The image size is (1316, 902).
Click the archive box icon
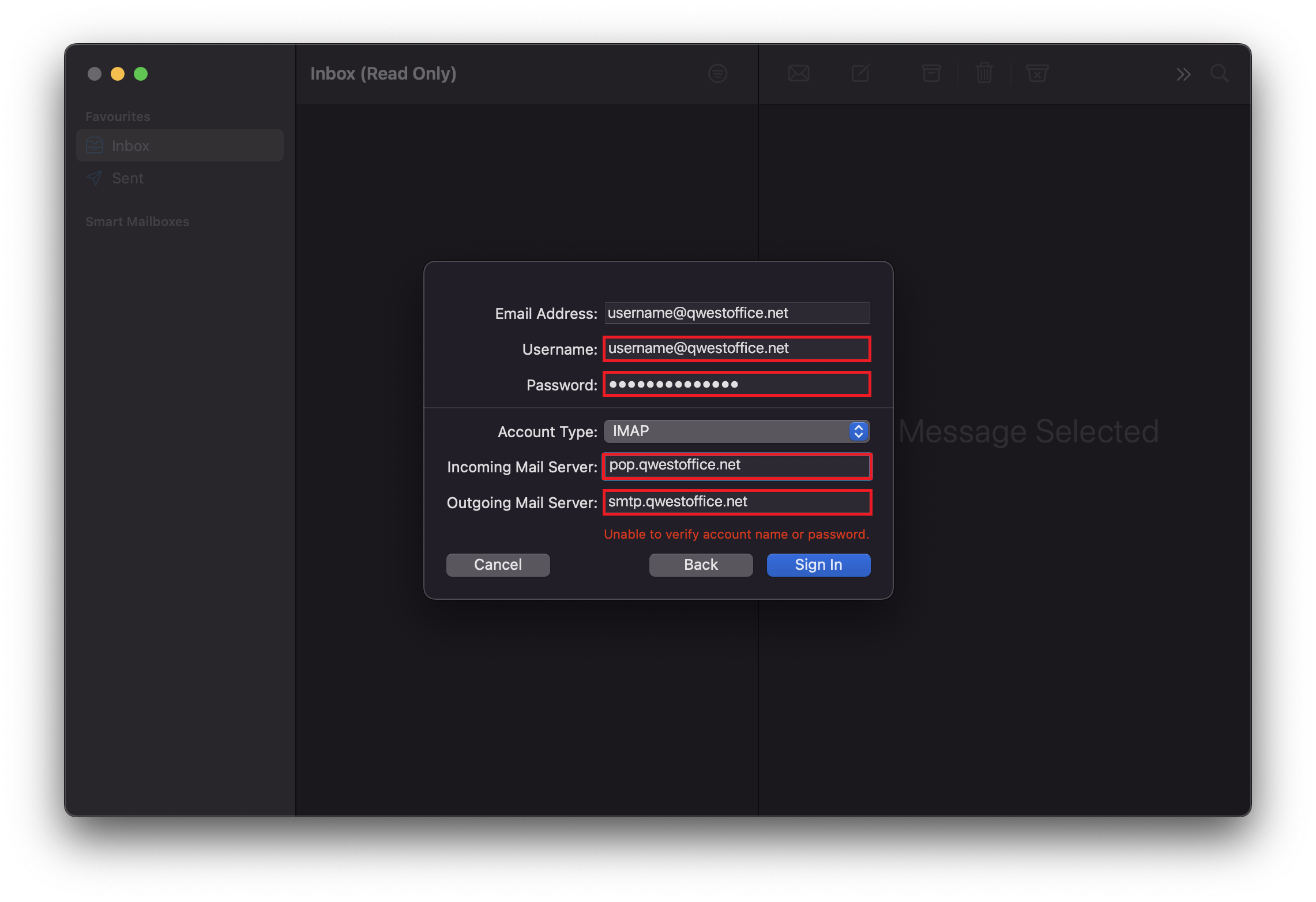tap(931, 74)
